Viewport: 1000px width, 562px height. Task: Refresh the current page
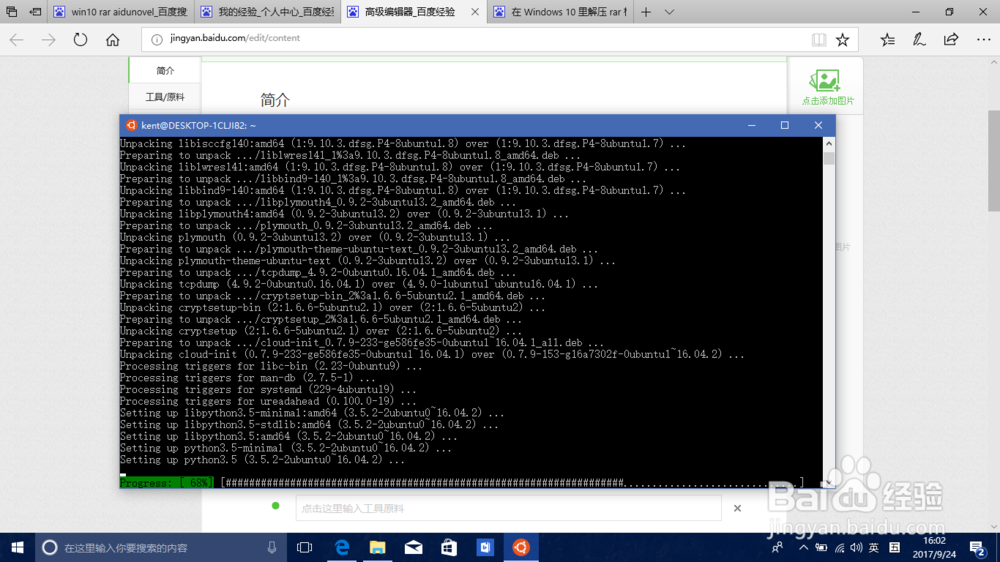pyautogui.click(x=80, y=40)
